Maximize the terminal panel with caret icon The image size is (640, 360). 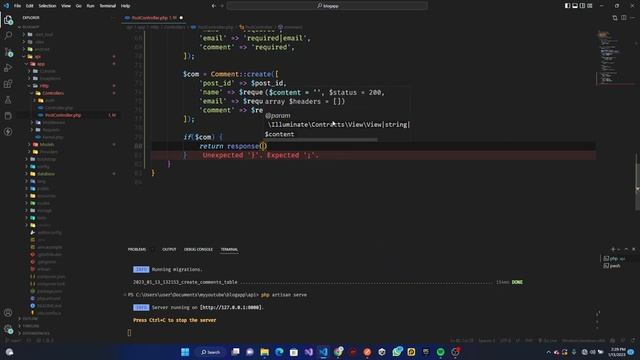click(626, 249)
